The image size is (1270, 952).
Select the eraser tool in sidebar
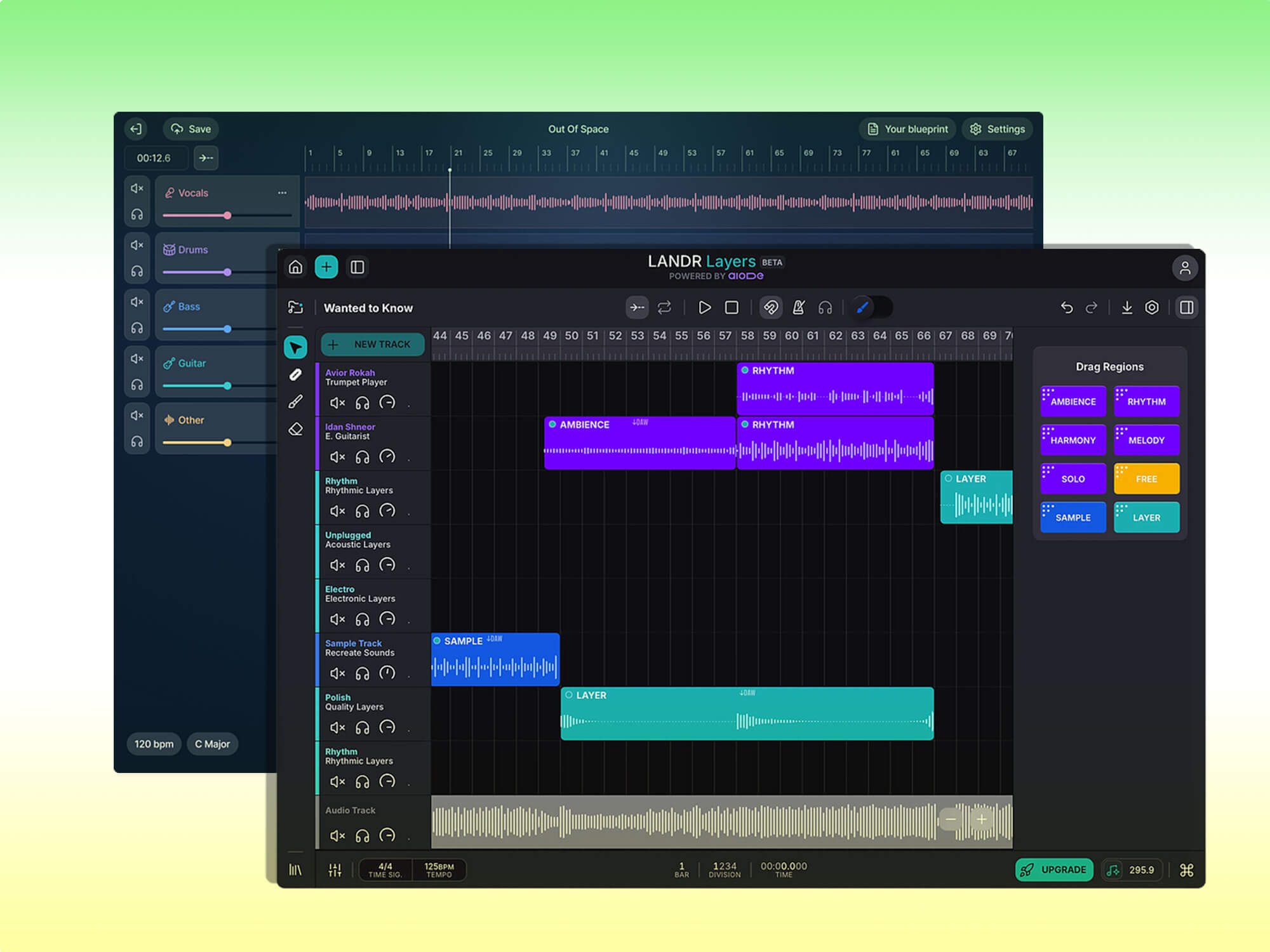295,429
